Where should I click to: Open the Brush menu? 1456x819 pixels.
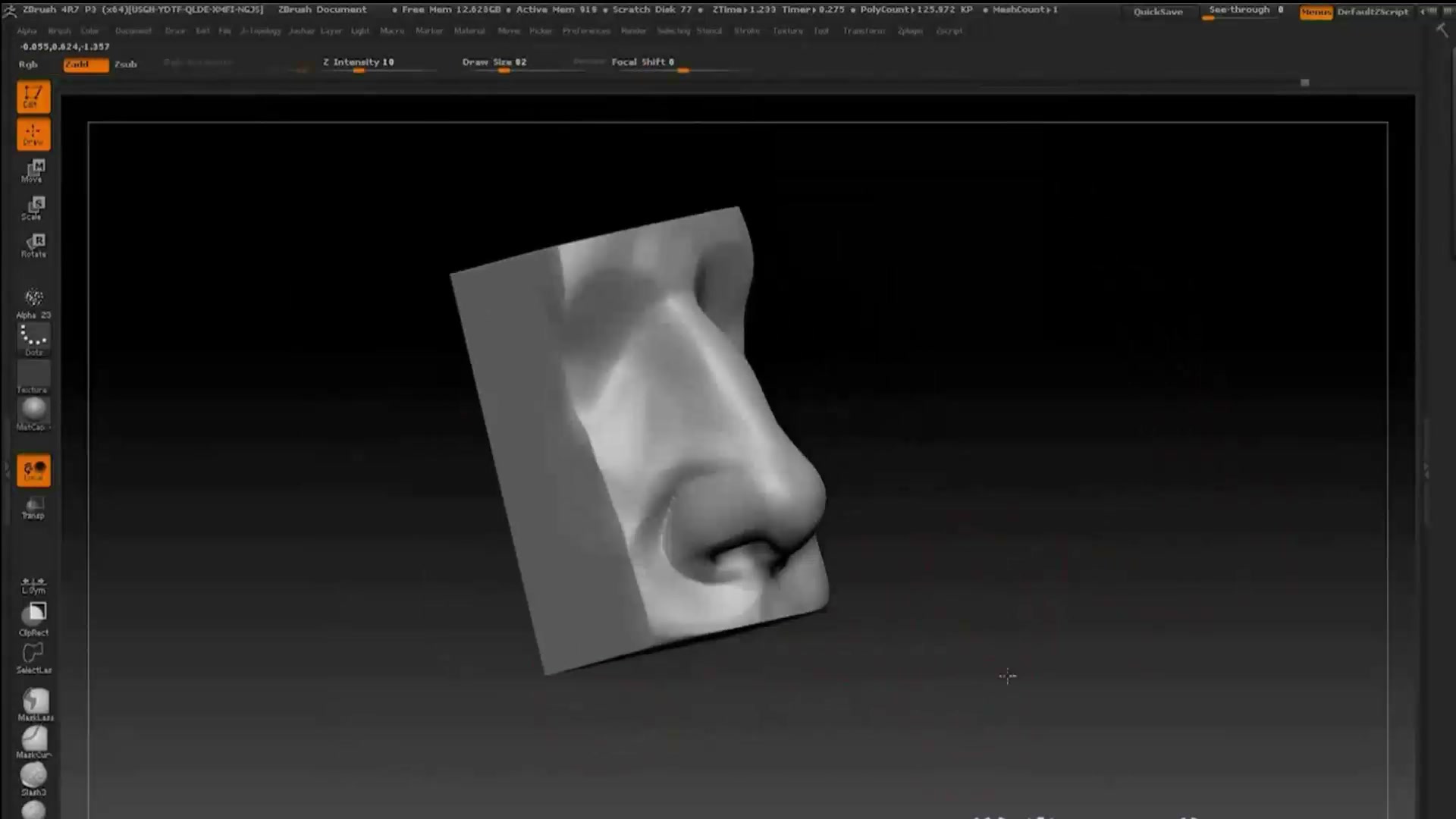point(58,31)
